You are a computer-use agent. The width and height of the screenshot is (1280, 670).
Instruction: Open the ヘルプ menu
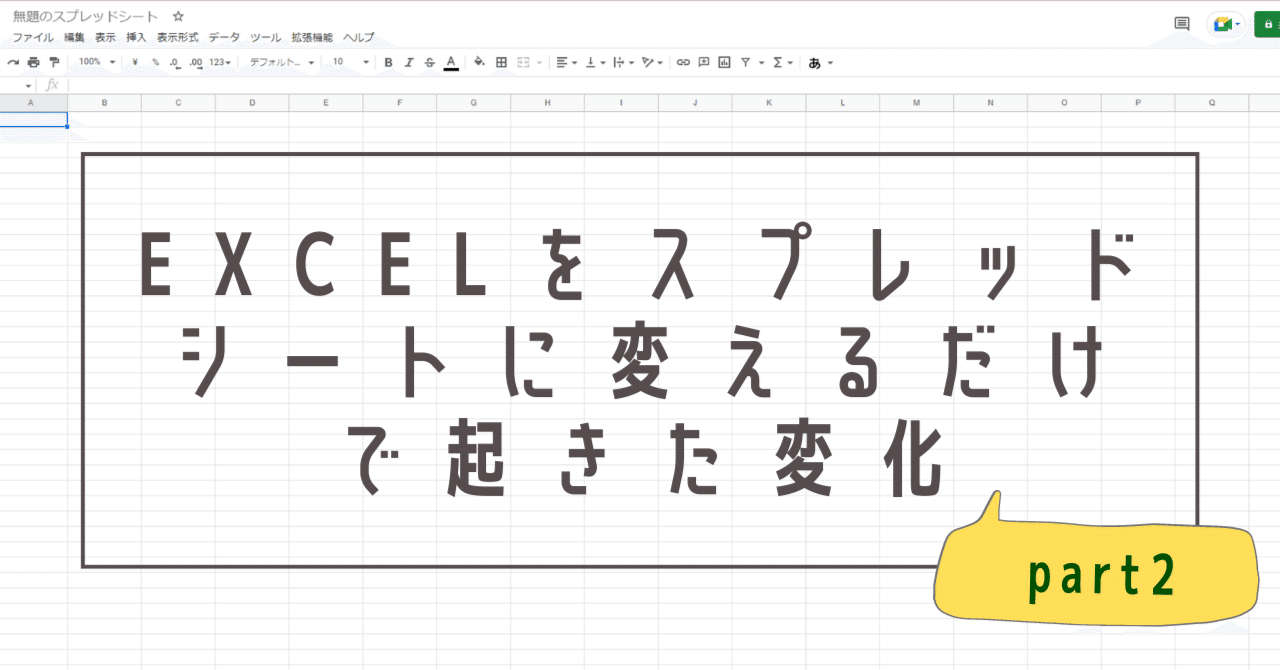[x=358, y=37]
